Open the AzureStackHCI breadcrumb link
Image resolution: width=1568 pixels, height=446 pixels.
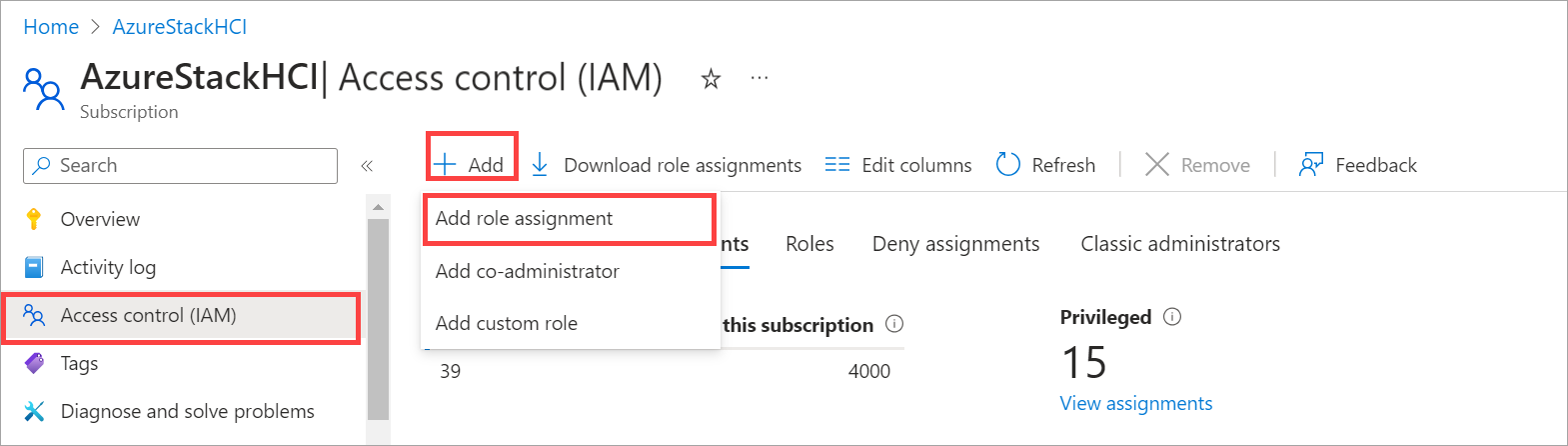(180, 27)
